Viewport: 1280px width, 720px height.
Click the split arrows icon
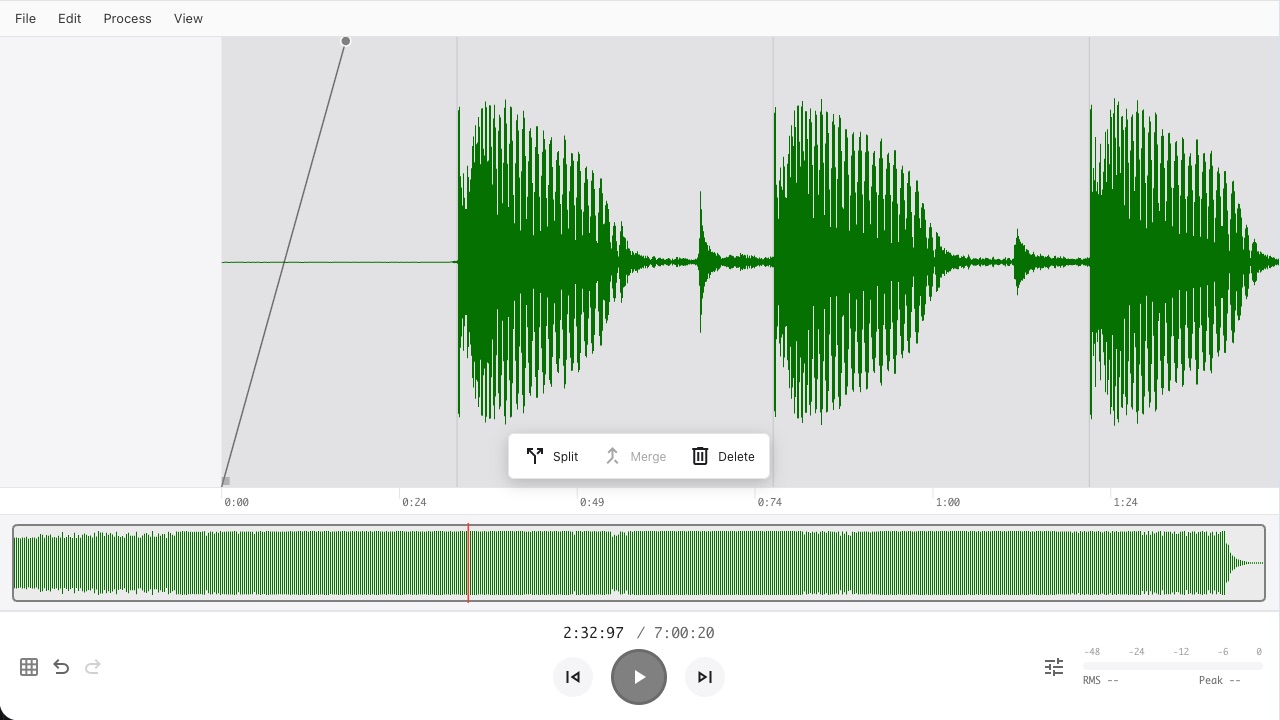tap(535, 456)
